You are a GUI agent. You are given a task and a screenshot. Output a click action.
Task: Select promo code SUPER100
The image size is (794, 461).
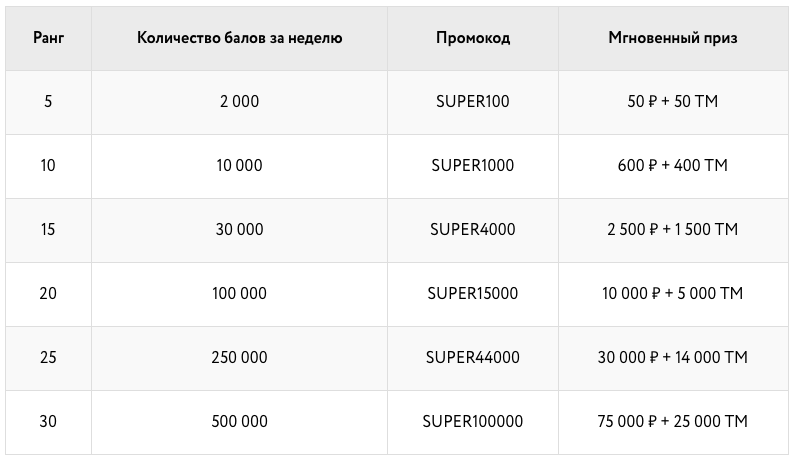(473, 101)
